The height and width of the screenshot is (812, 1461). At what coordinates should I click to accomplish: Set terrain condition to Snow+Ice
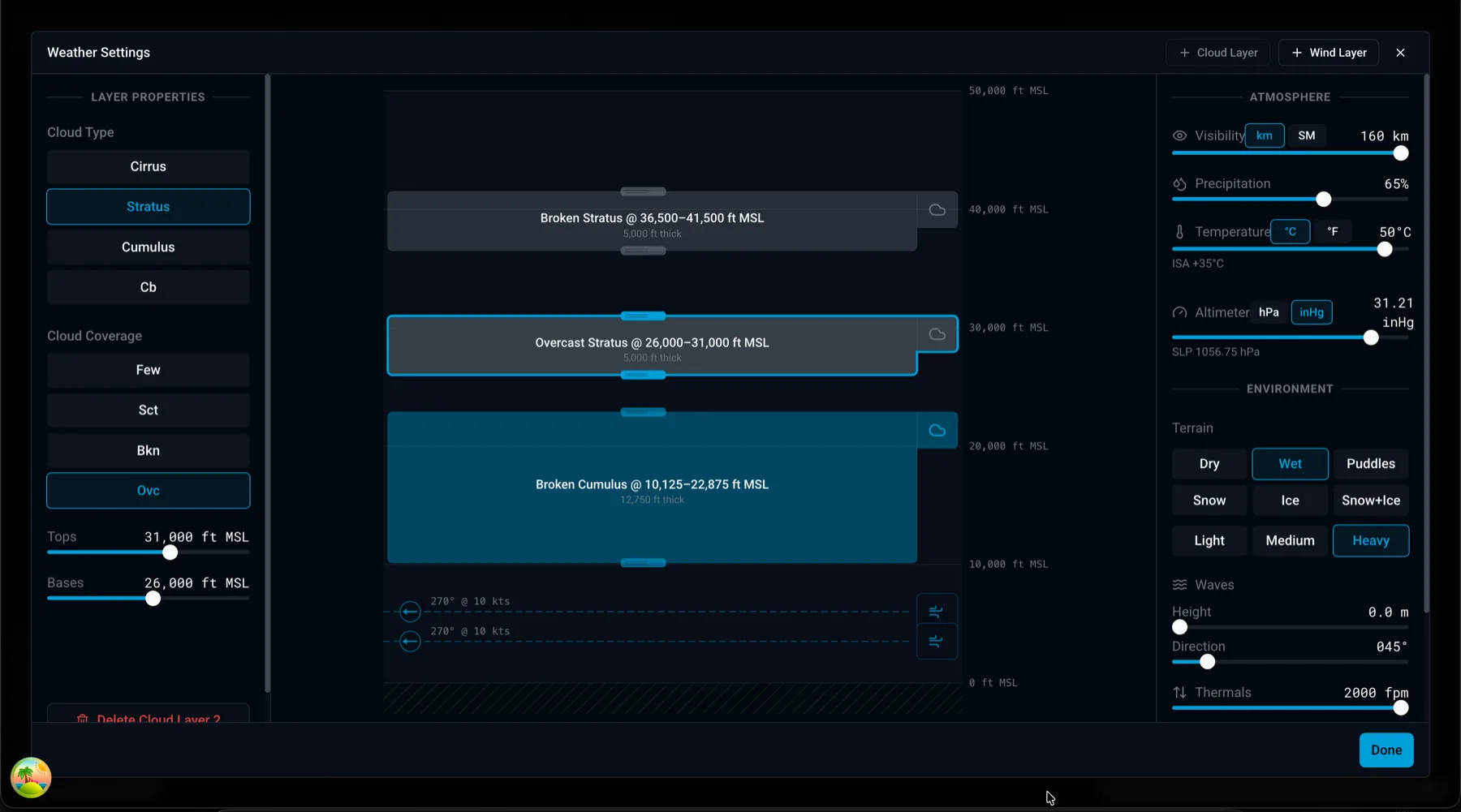pyautogui.click(x=1371, y=501)
